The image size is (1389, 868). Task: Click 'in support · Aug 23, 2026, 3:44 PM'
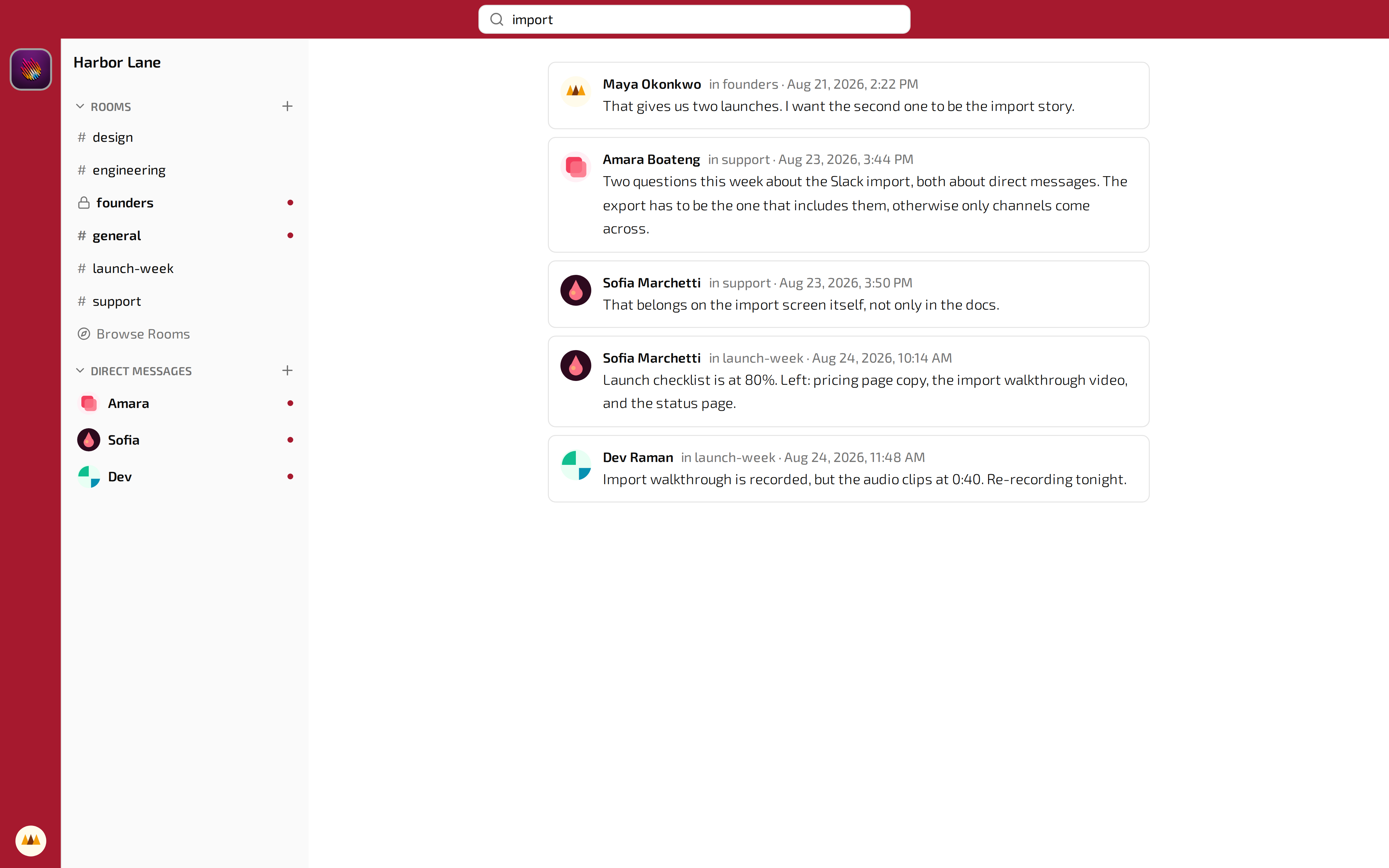coord(811,159)
